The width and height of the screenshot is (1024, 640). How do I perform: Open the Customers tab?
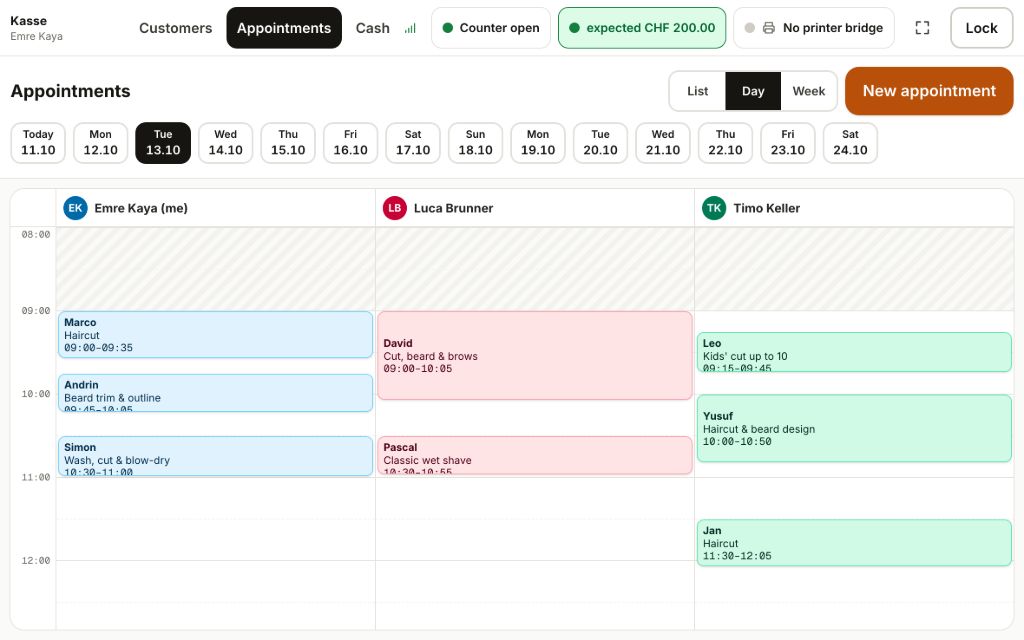click(x=176, y=28)
